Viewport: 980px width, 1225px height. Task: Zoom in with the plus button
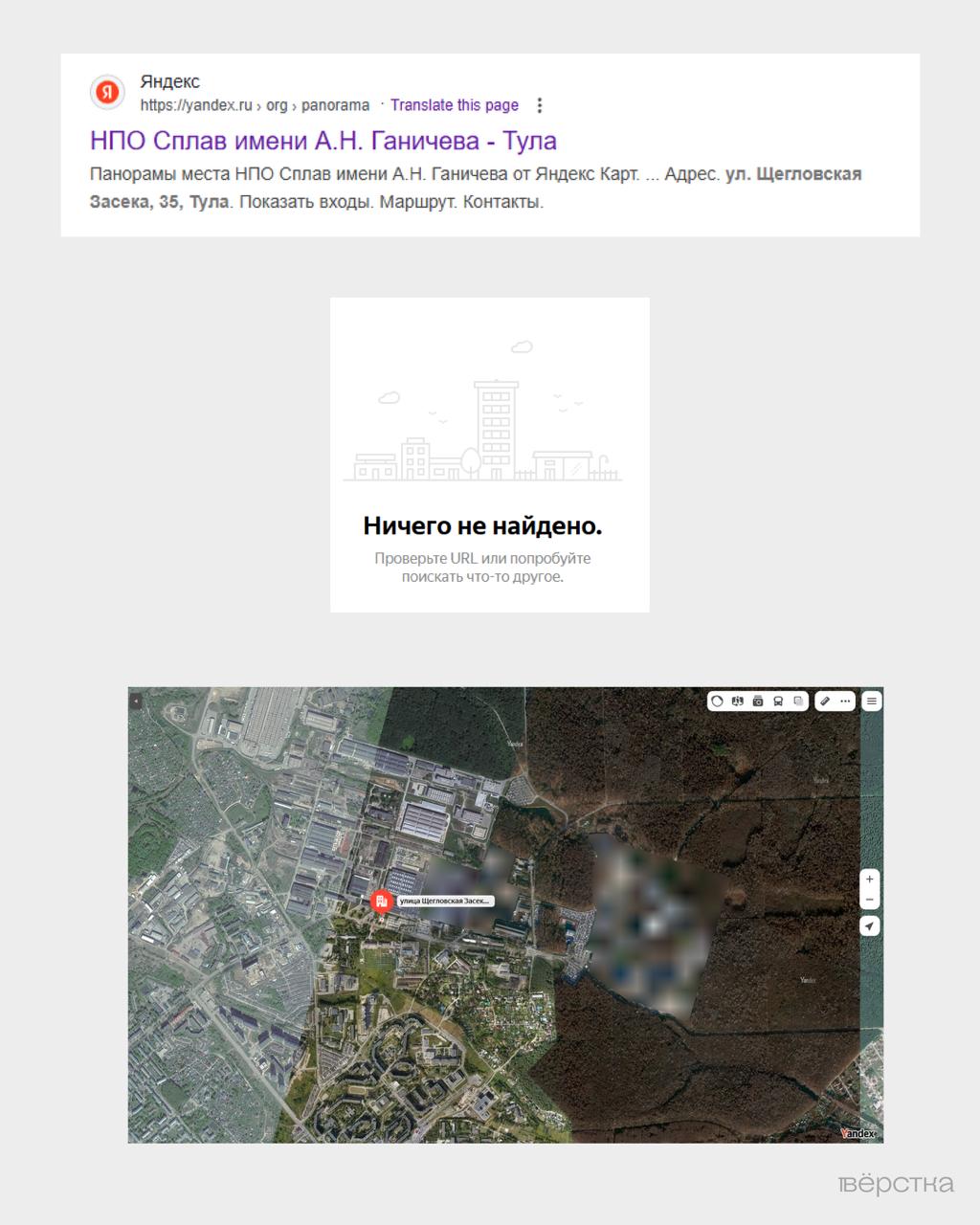point(869,880)
